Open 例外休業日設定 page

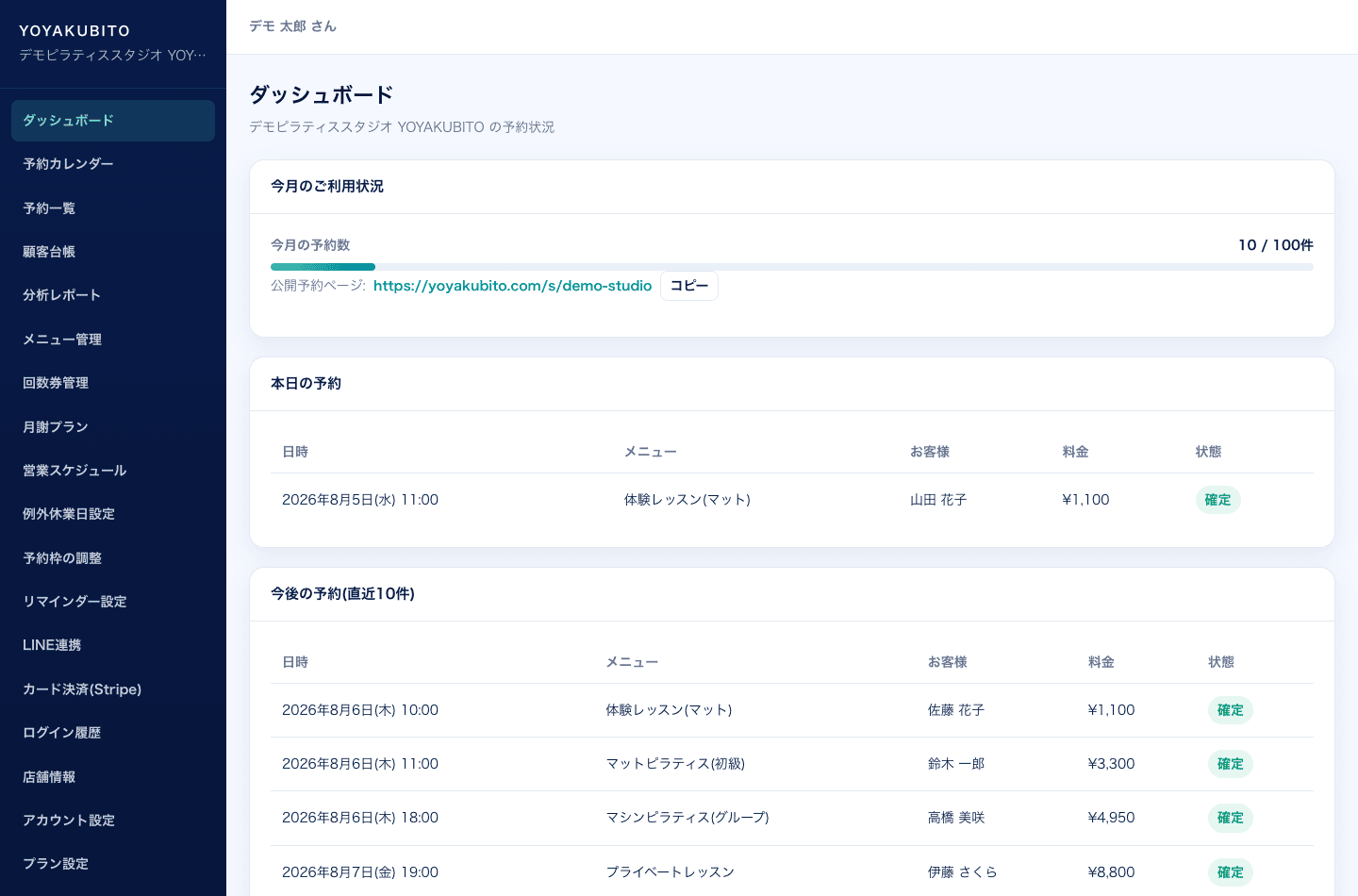(x=113, y=514)
